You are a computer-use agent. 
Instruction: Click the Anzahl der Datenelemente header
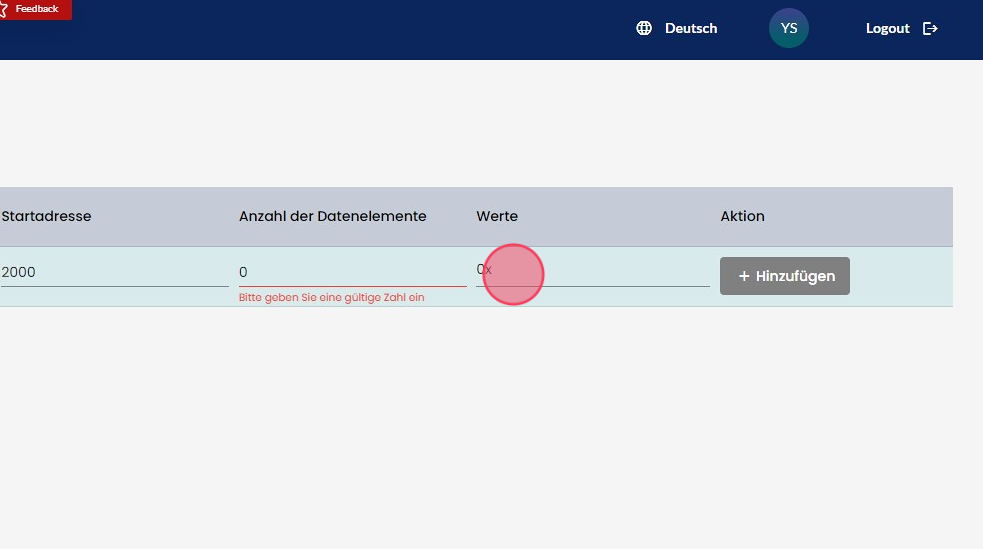[x=333, y=216]
